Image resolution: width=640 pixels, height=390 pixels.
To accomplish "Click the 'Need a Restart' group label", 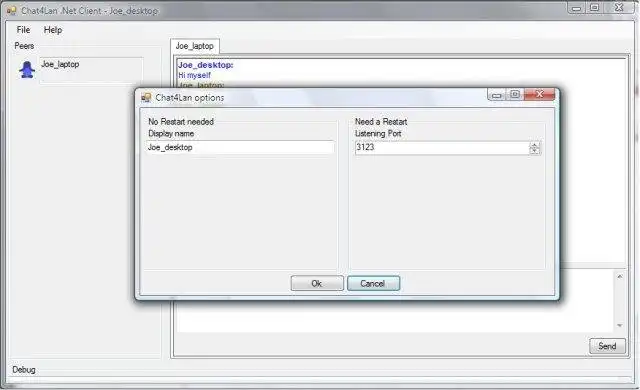I will (x=381, y=122).
